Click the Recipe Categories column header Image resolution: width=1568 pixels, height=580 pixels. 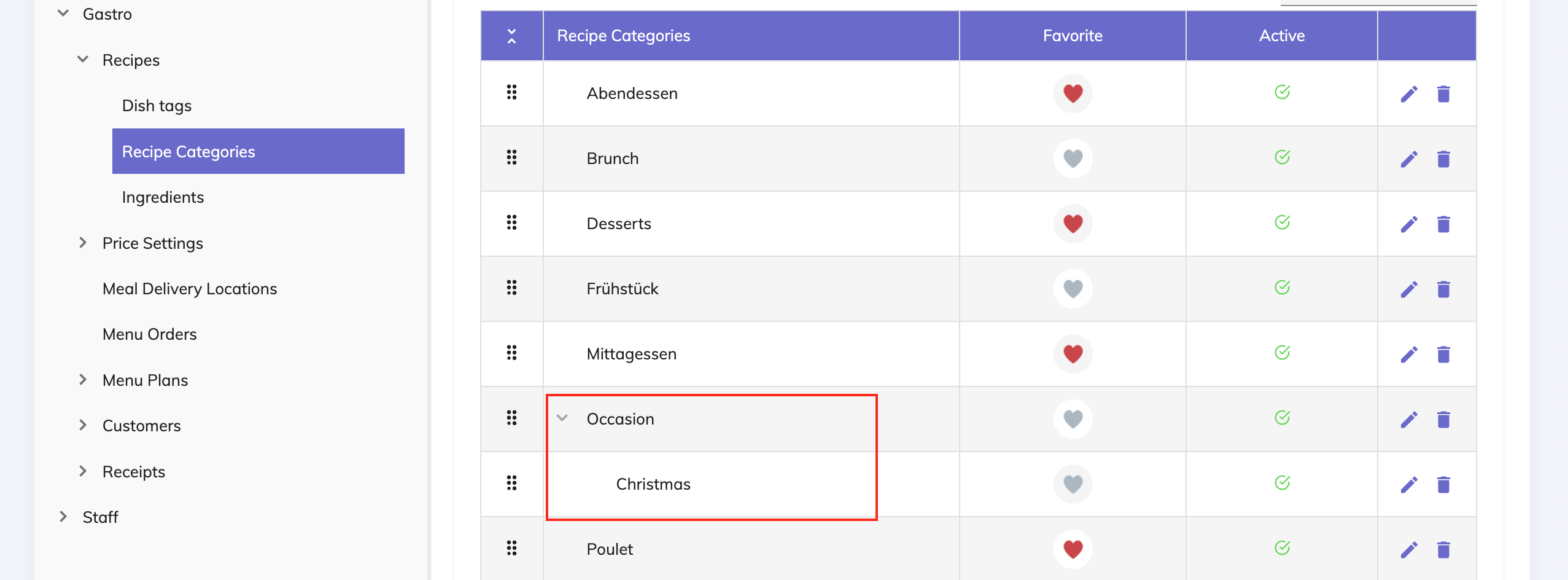click(623, 36)
